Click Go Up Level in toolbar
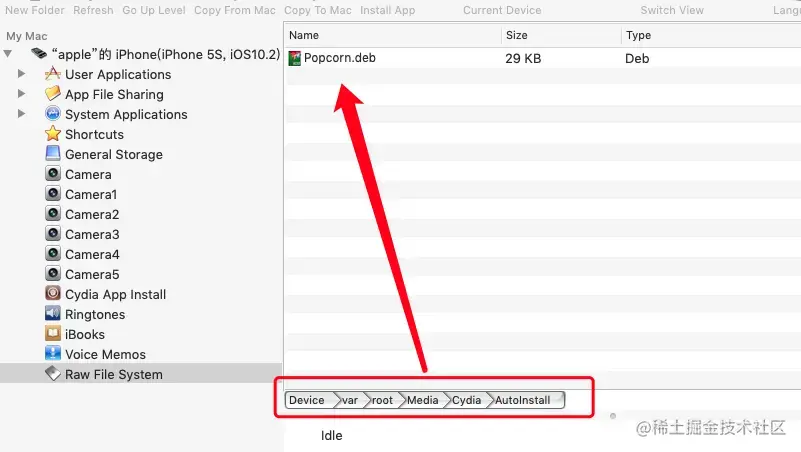The image size is (801, 452). [154, 10]
